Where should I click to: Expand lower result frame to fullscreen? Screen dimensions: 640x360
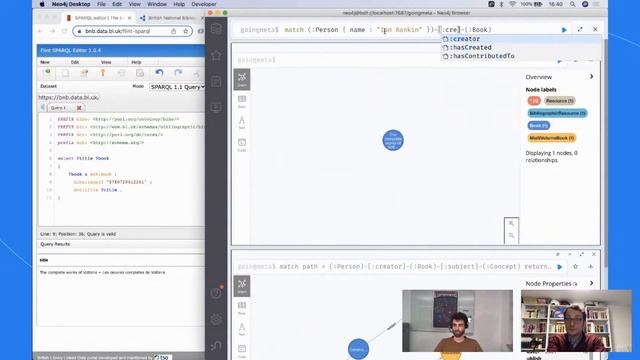[582, 254]
